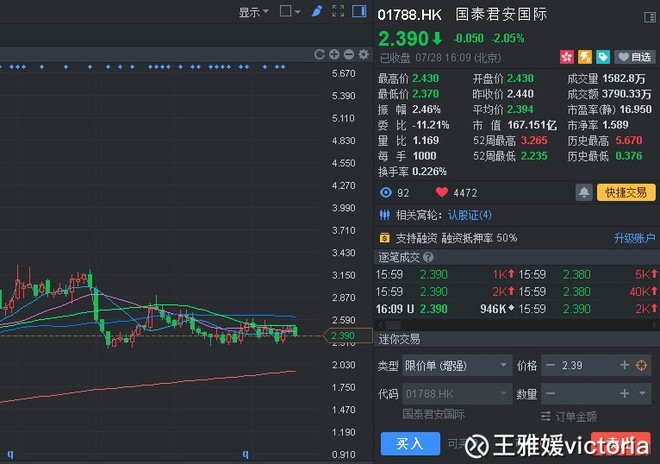Click the panel toggle icon beside stock name
Screen dimensions: 660x464
pos(649,17)
